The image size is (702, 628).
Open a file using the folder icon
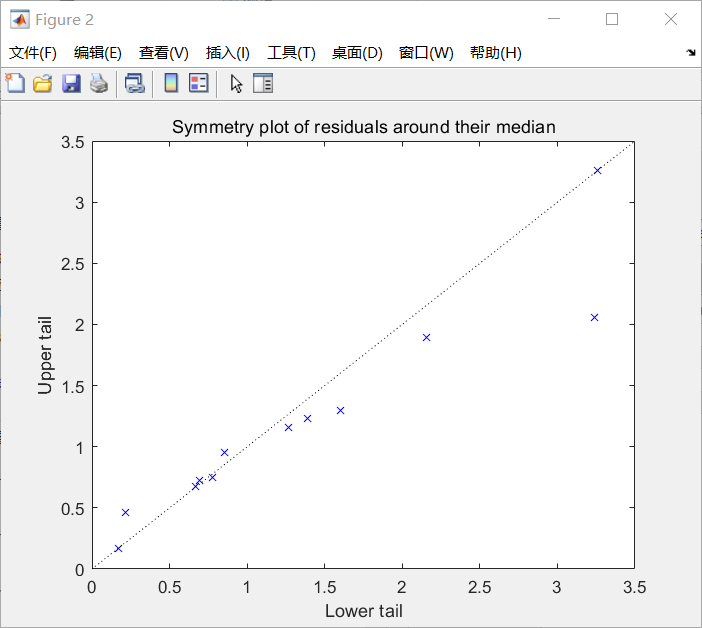point(42,84)
